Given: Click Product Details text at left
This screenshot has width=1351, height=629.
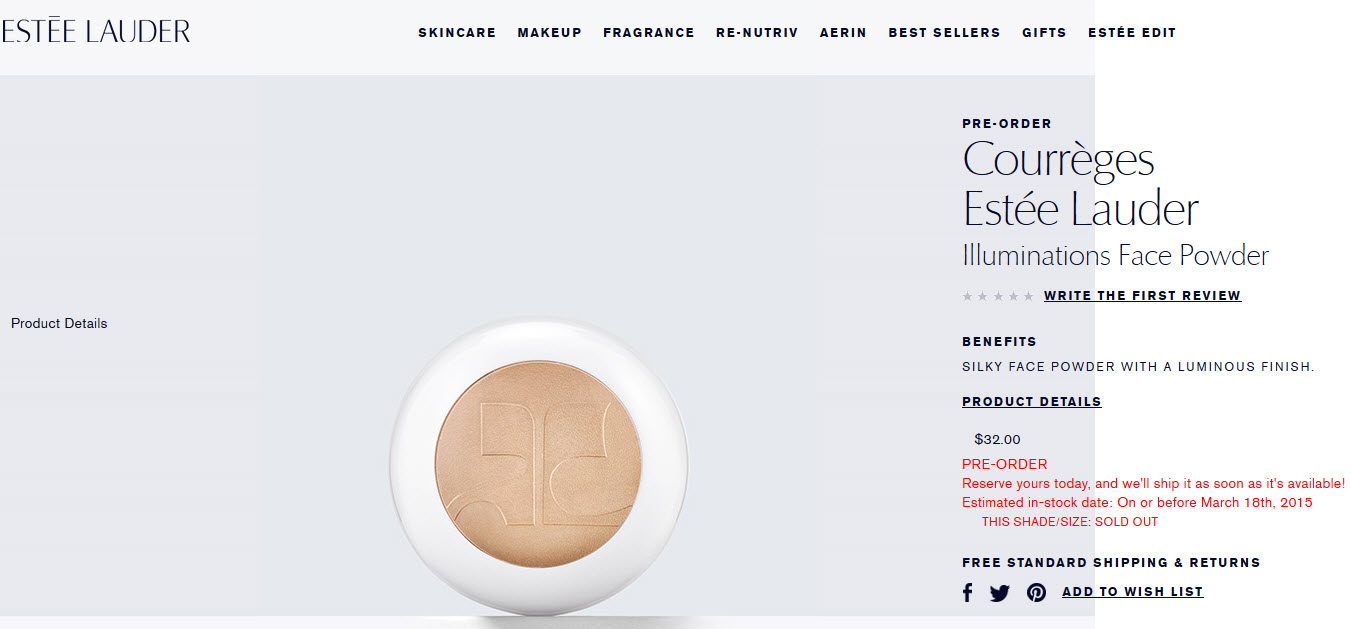Looking at the screenshot, I should [x=59, y=323].
